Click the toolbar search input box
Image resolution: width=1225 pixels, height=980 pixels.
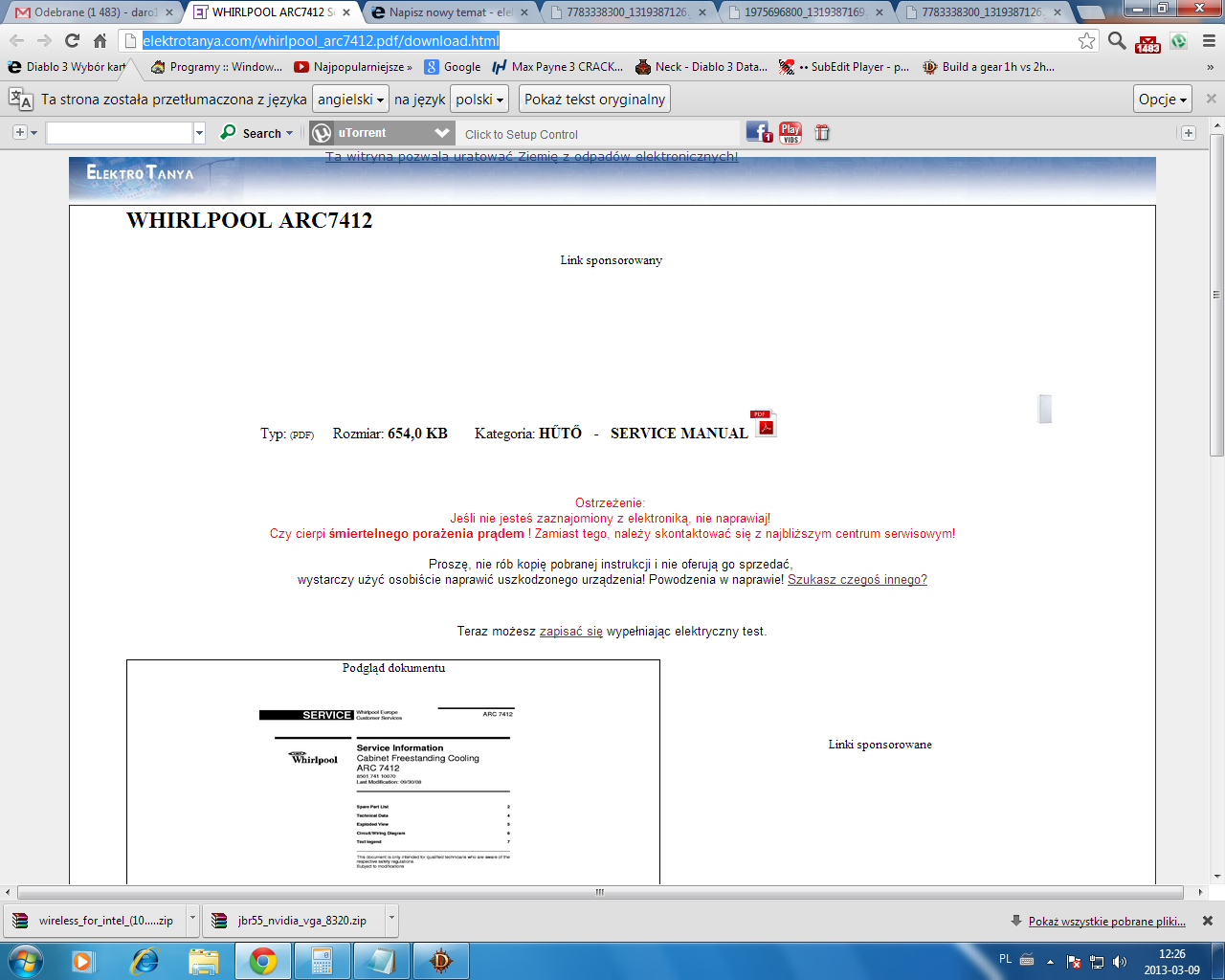[x=120, y=133]
